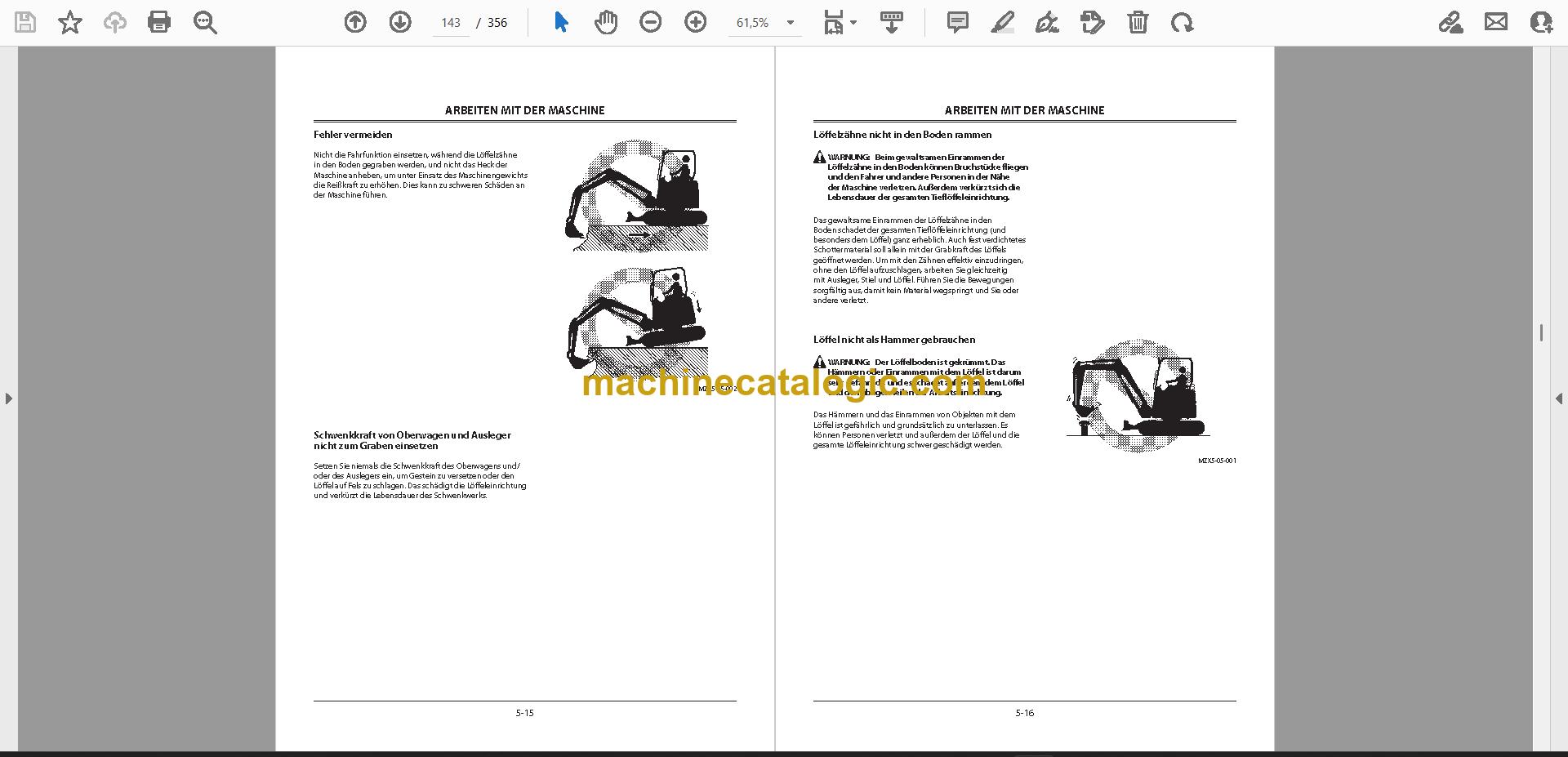Expand the page fit options dropdown
The width and height of the screenshot is (1568, 757).
(x=840, y=22)
